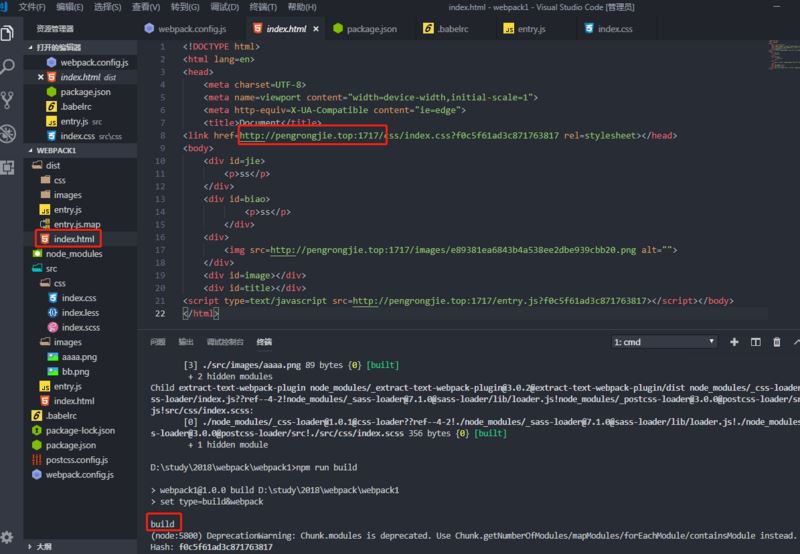Open the Manage gear icon
This screenshot has width=800, height=554.
(x=7, y=537)
